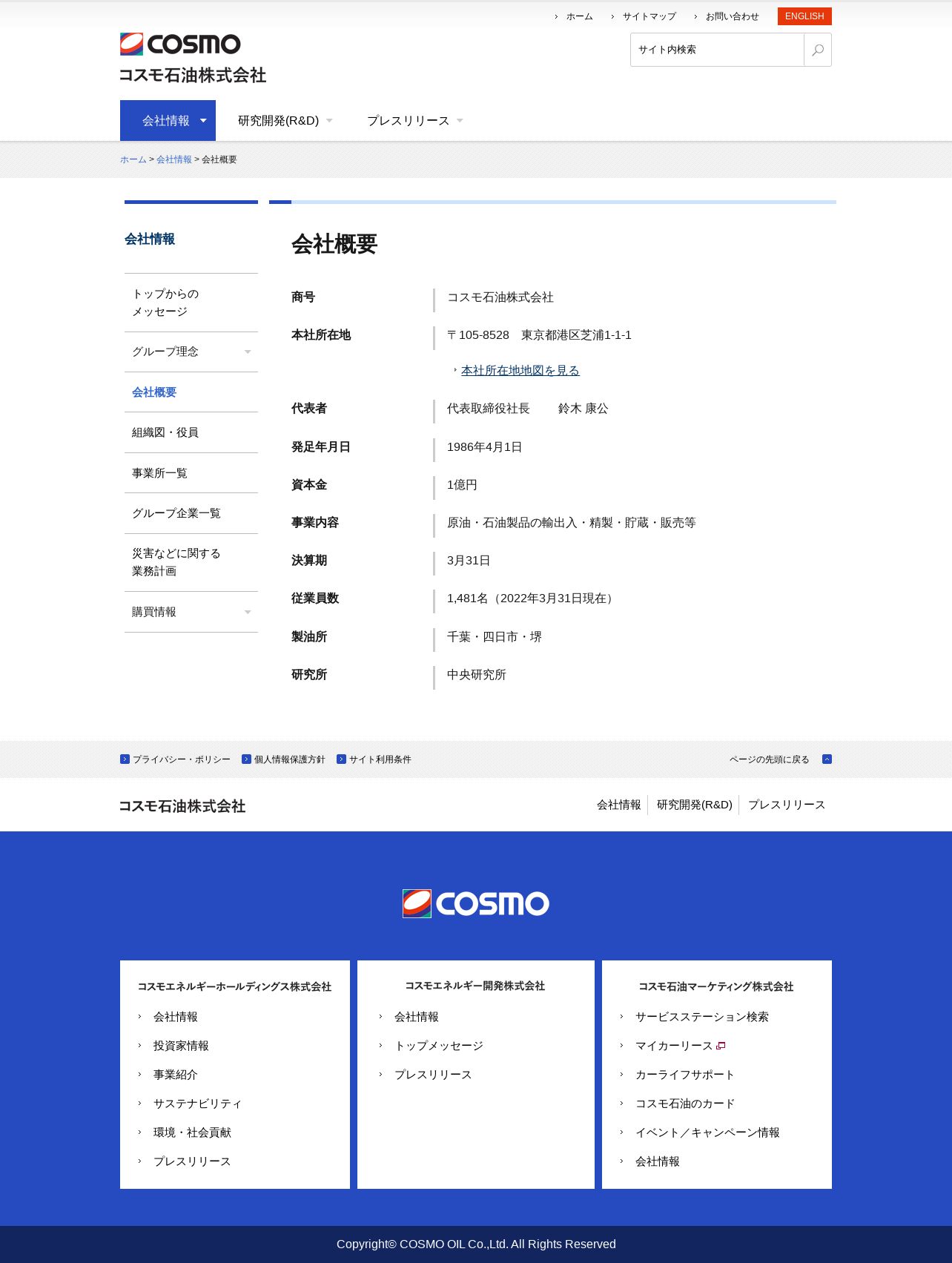This screenshot has width=952, height=1263.
Task: Open the イベント/キャンペーン情報 link
Action: [707, 1132]
